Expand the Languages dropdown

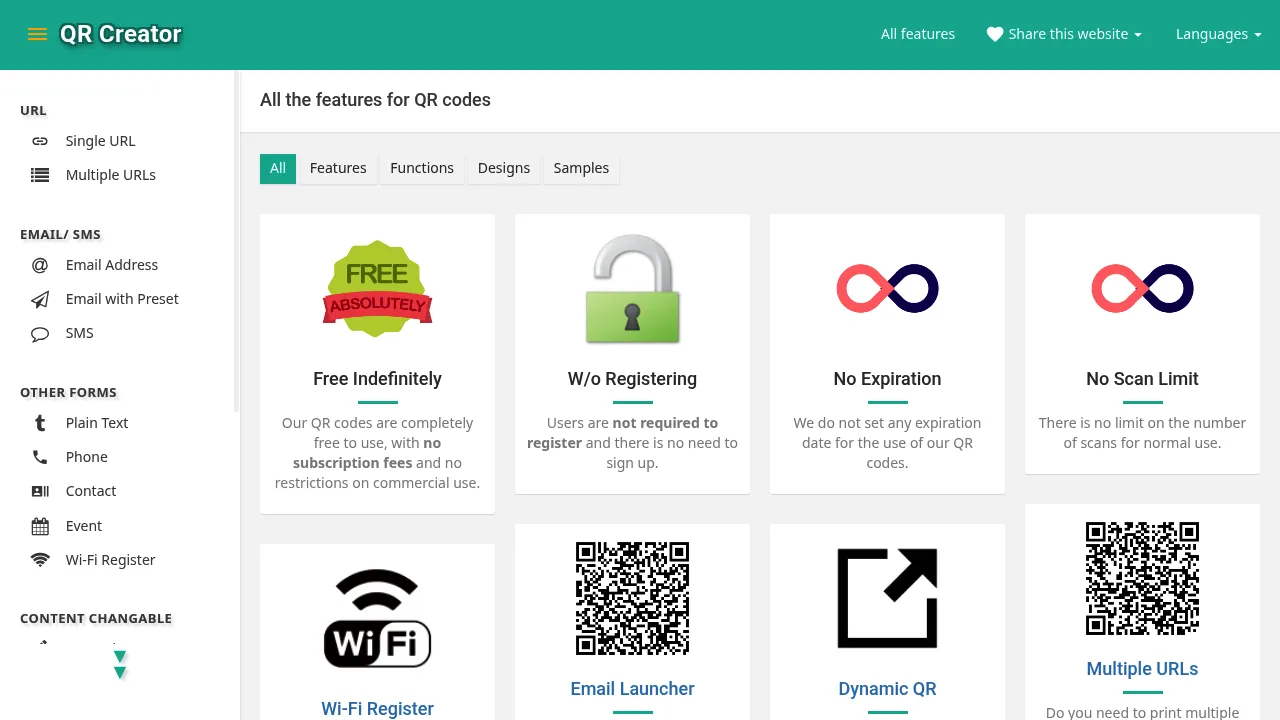coord(1218,33)
